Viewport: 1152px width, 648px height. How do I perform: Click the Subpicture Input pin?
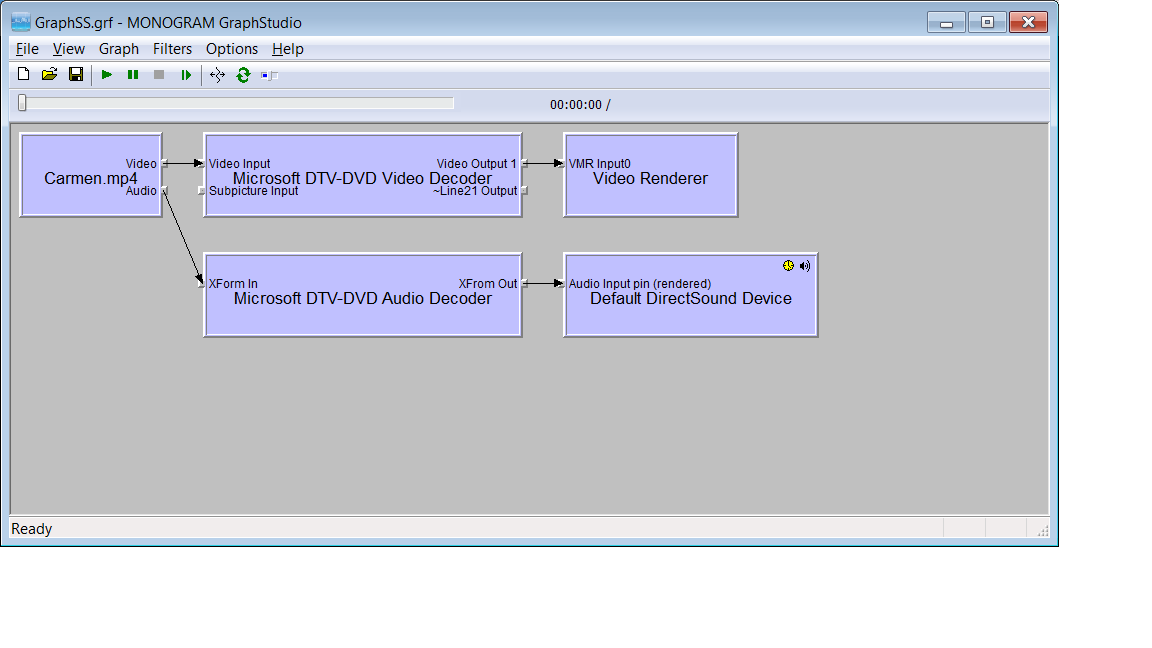tap(201, 191)
